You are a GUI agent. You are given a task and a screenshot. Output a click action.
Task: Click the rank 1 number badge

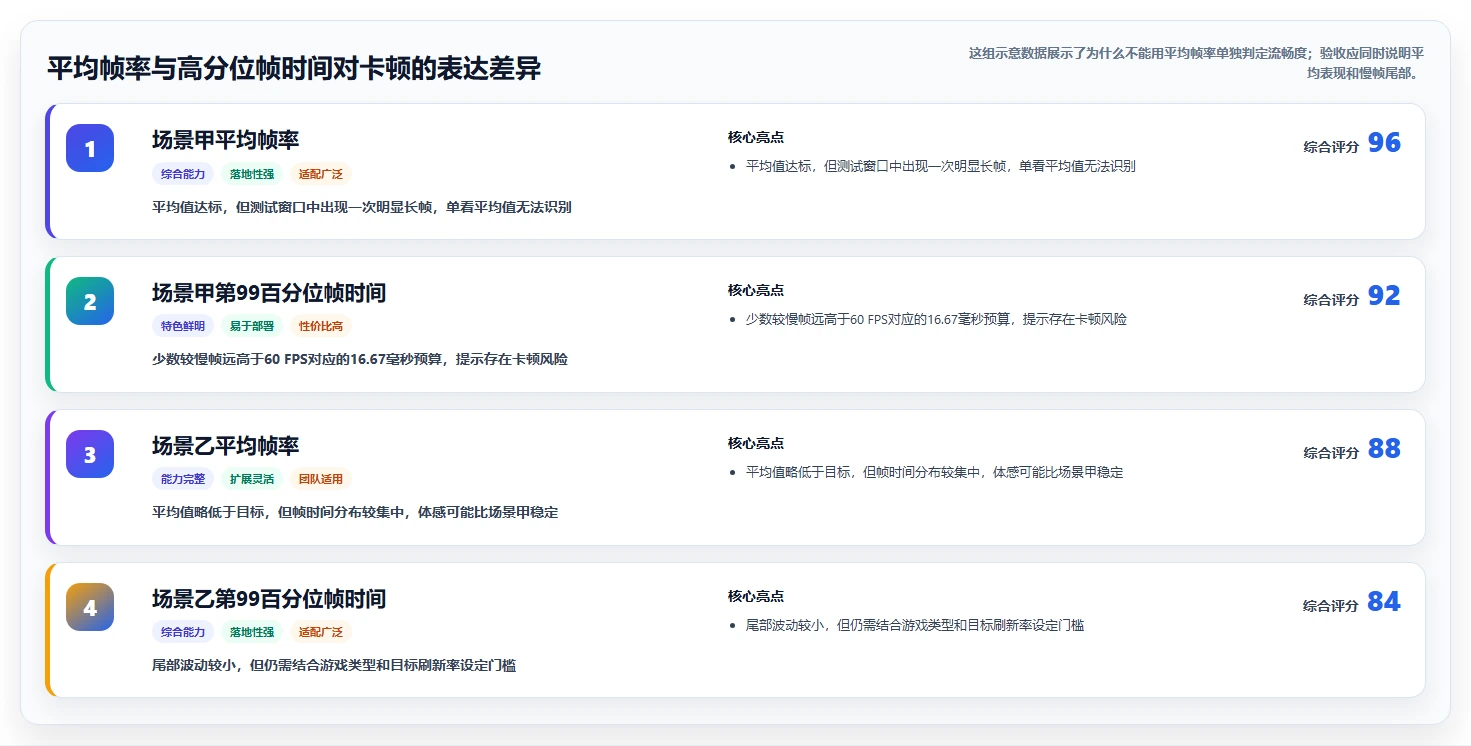click(x=90, y=148)
